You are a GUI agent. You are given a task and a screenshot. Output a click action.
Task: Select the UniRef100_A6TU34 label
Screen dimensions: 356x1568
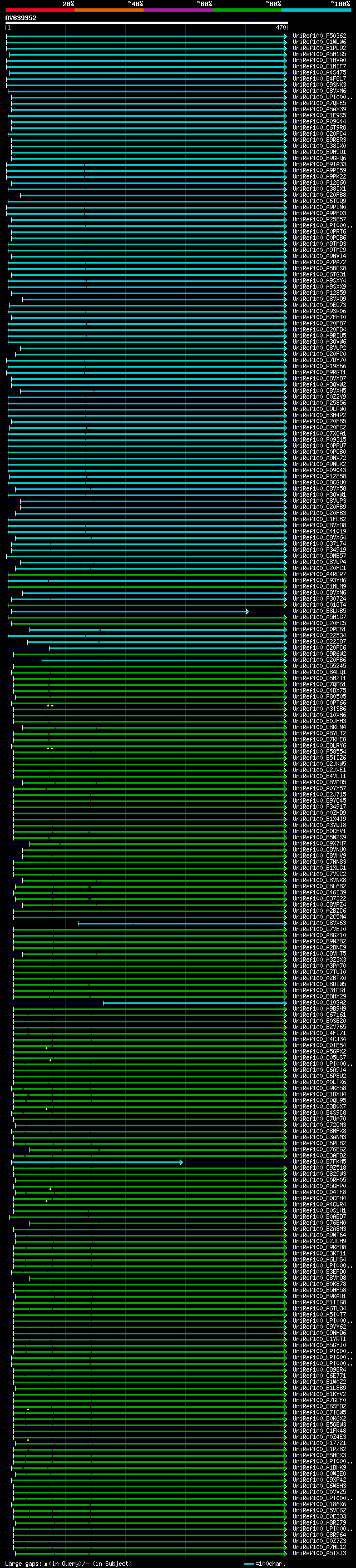click(x=319, y=1309)
